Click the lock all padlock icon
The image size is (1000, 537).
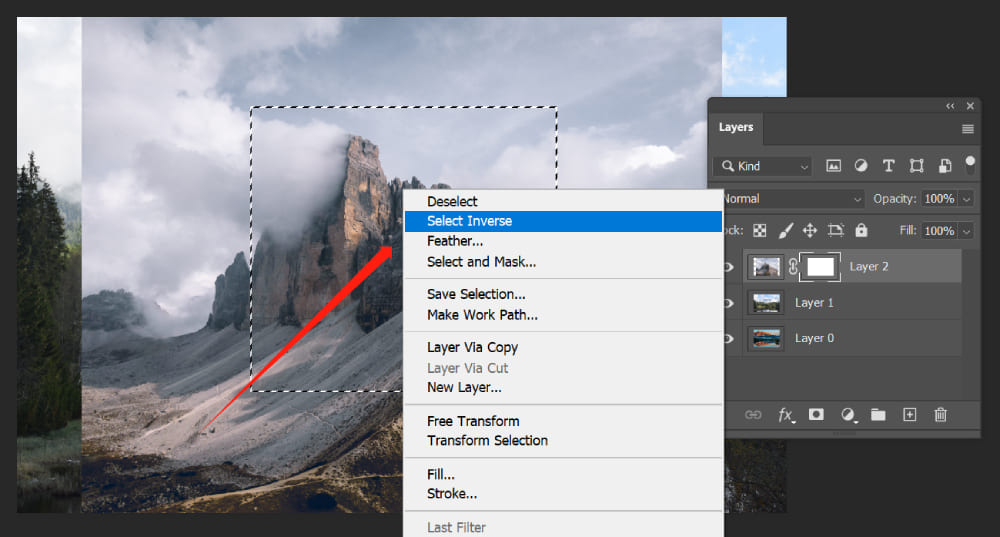click(861, 230)
